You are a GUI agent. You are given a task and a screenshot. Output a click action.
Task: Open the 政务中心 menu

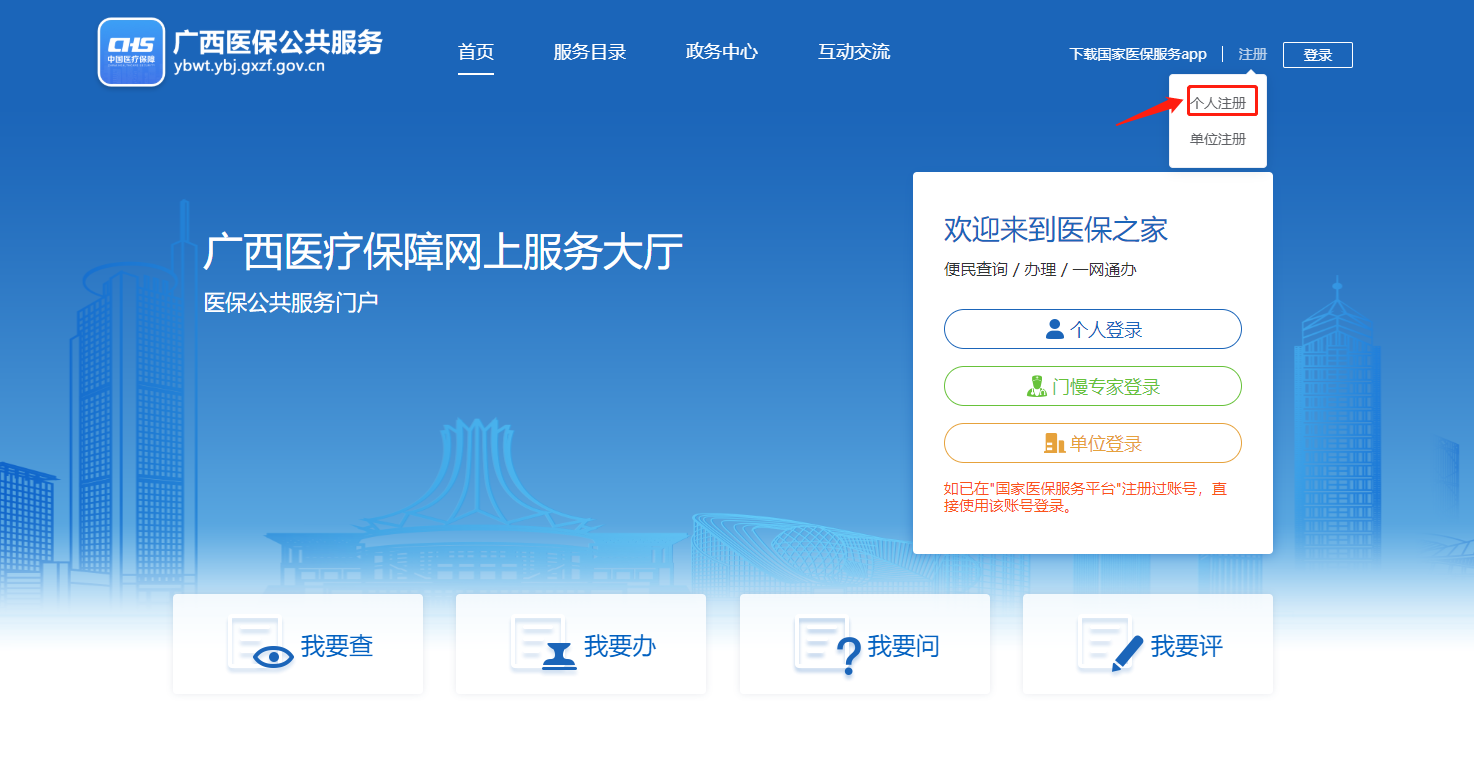722,53
